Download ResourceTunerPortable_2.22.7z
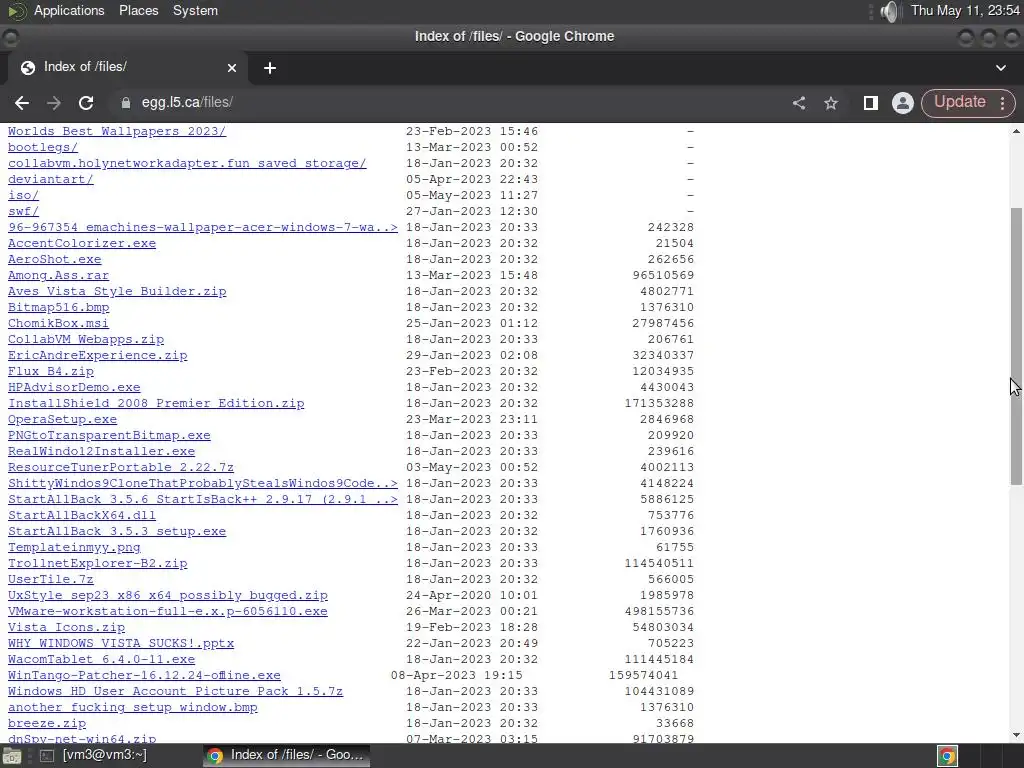This screenshot has height=768, width=1024. coord(121,468)
